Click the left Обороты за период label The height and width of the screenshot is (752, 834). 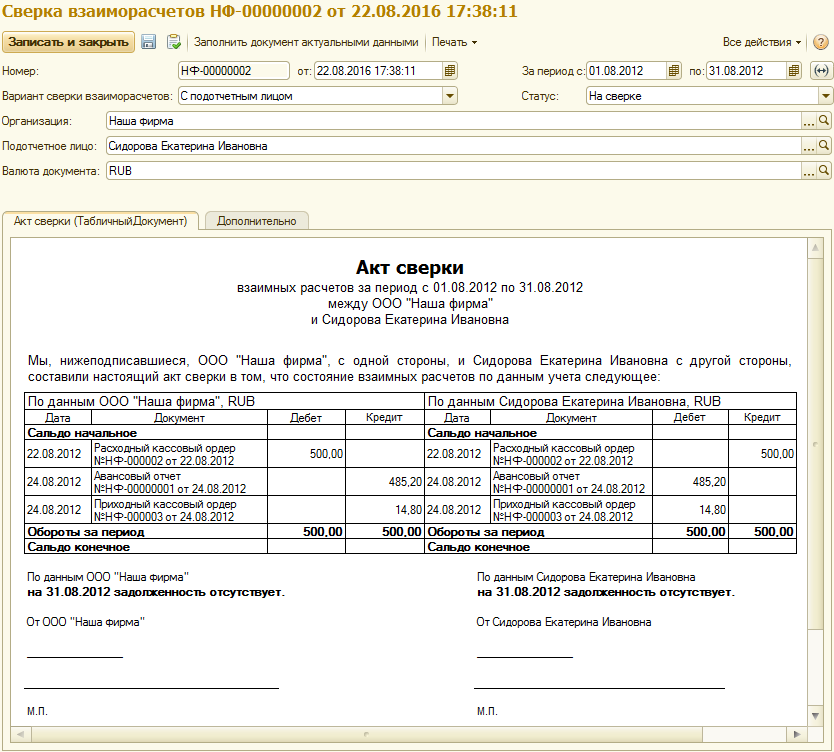coord(86,532)
